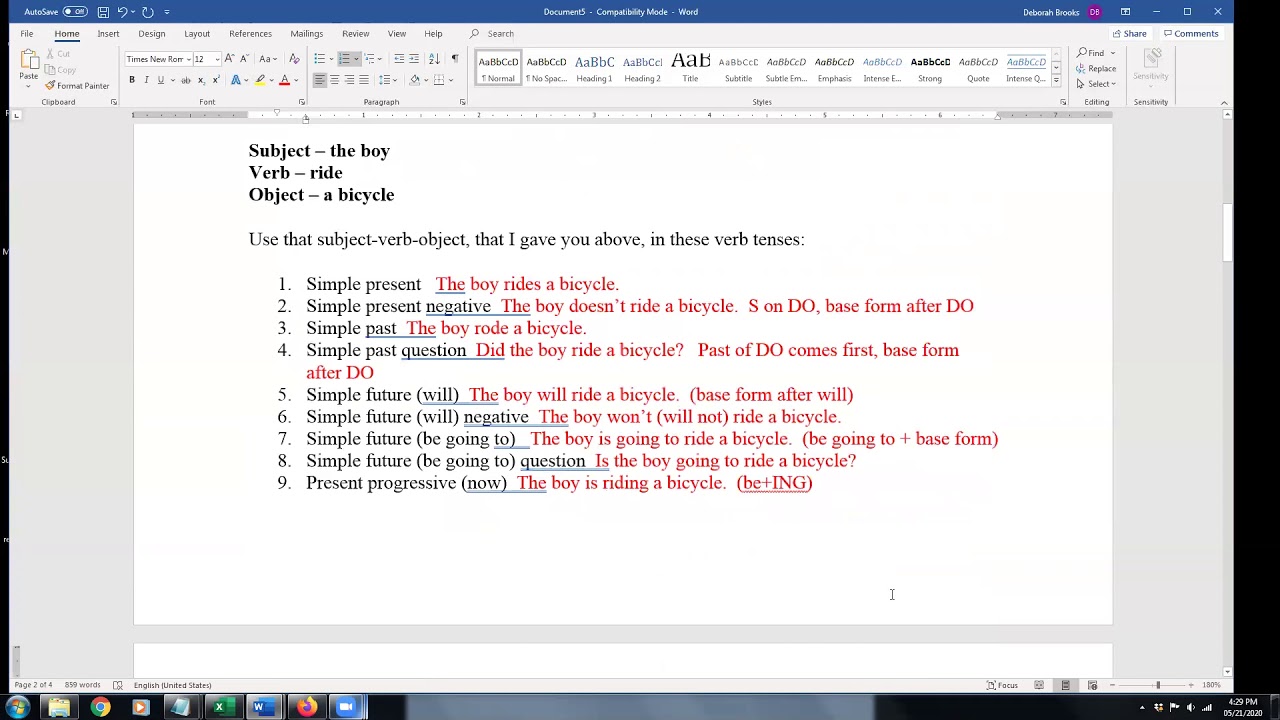Click the zoom slider in status bar
This screenshot has height=720, width=1280.
(1158, 685)
